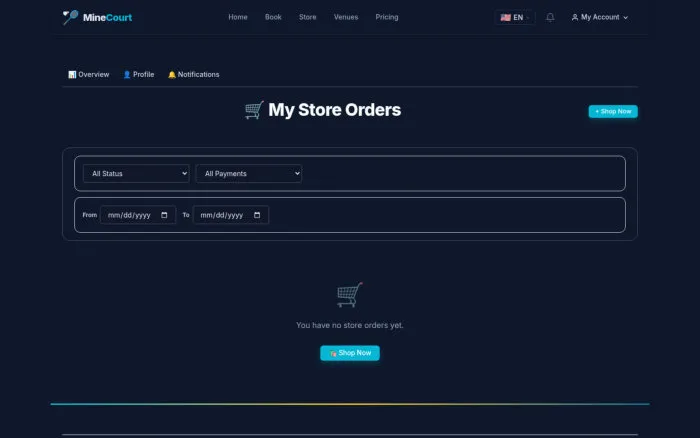Viewport: 700px width, 438px height.
Task: Click the US flag language icon
Action: point(505,17)
